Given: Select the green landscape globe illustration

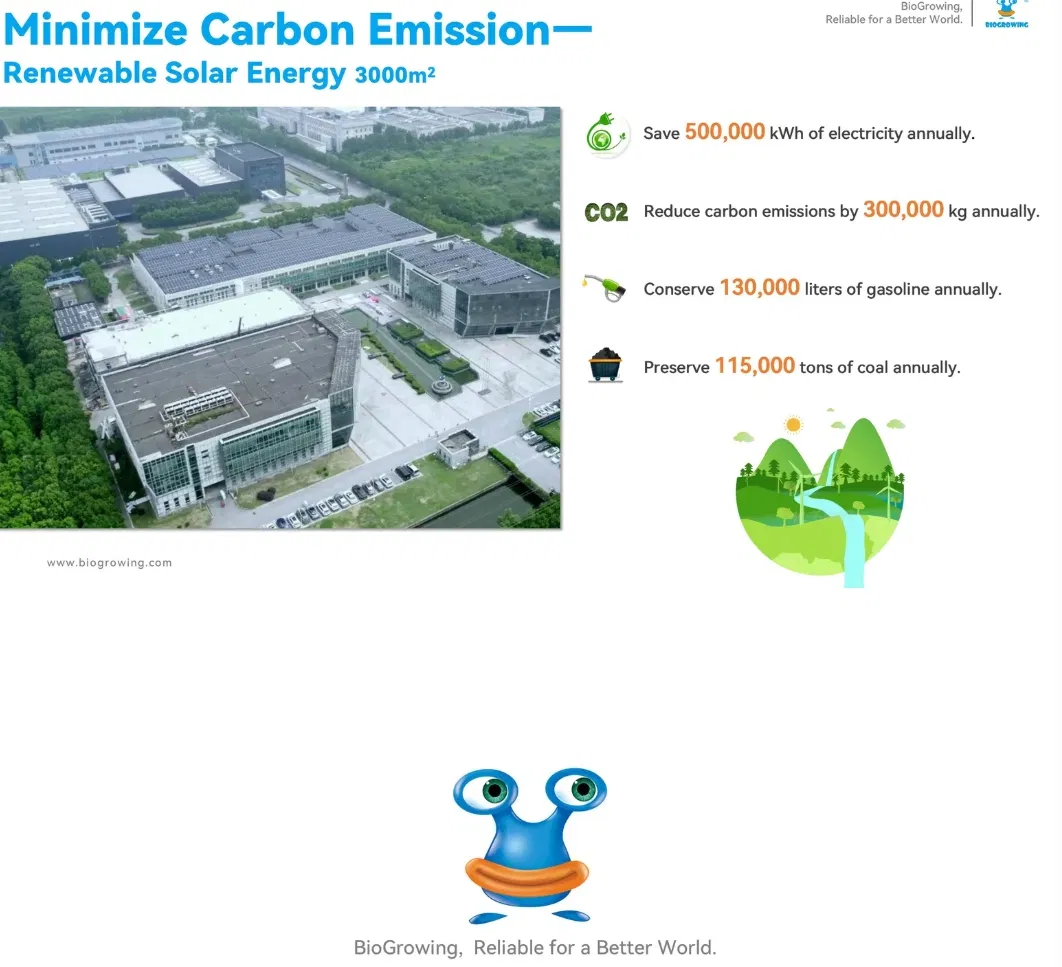Looking at the screenshot, I should [x=820, y=500].
